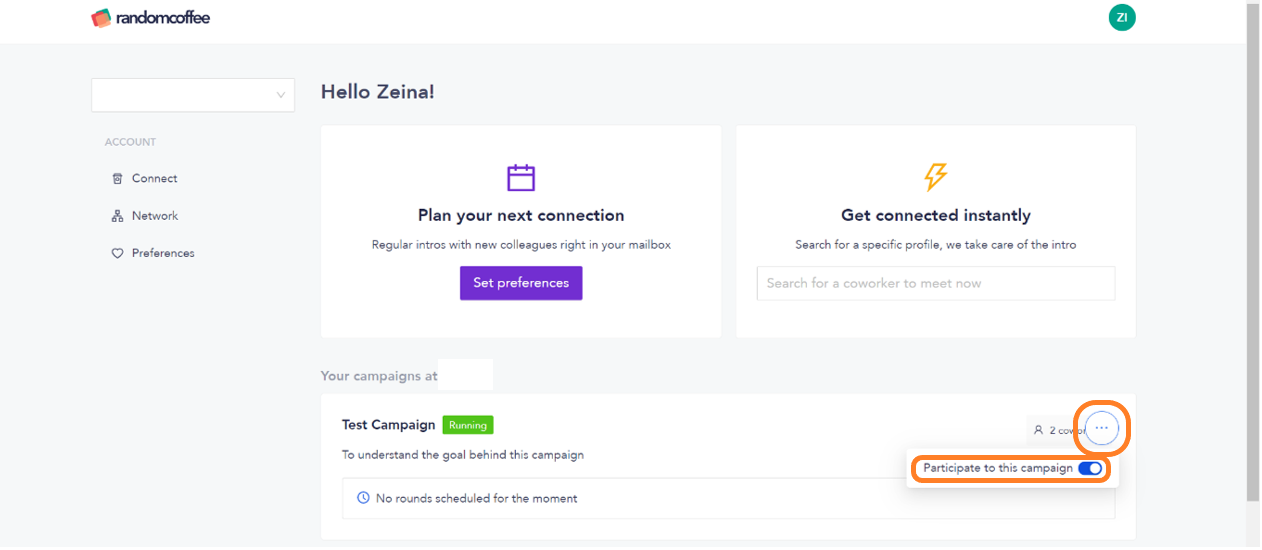1262x550 pixels.
Task: Click the Network hierarchy icon
Action: click(117, 216)
